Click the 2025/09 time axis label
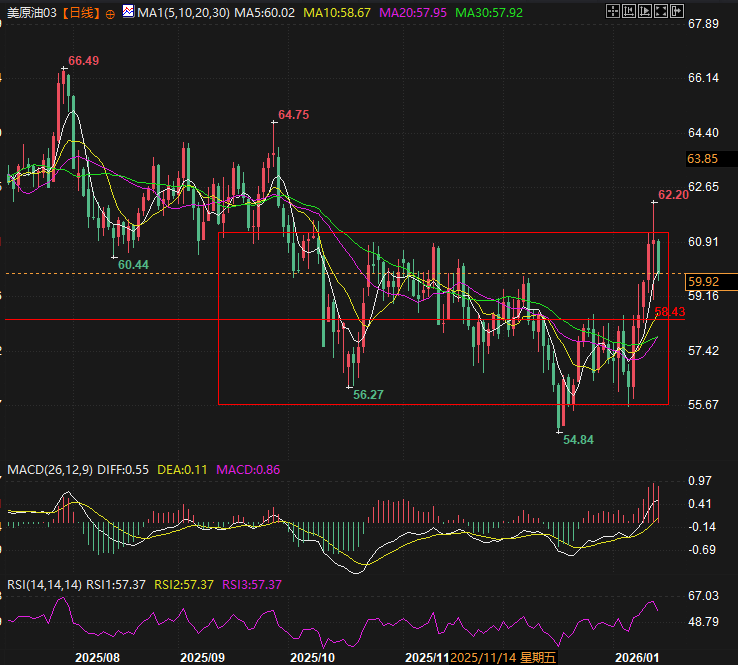 tap(202, 657)
